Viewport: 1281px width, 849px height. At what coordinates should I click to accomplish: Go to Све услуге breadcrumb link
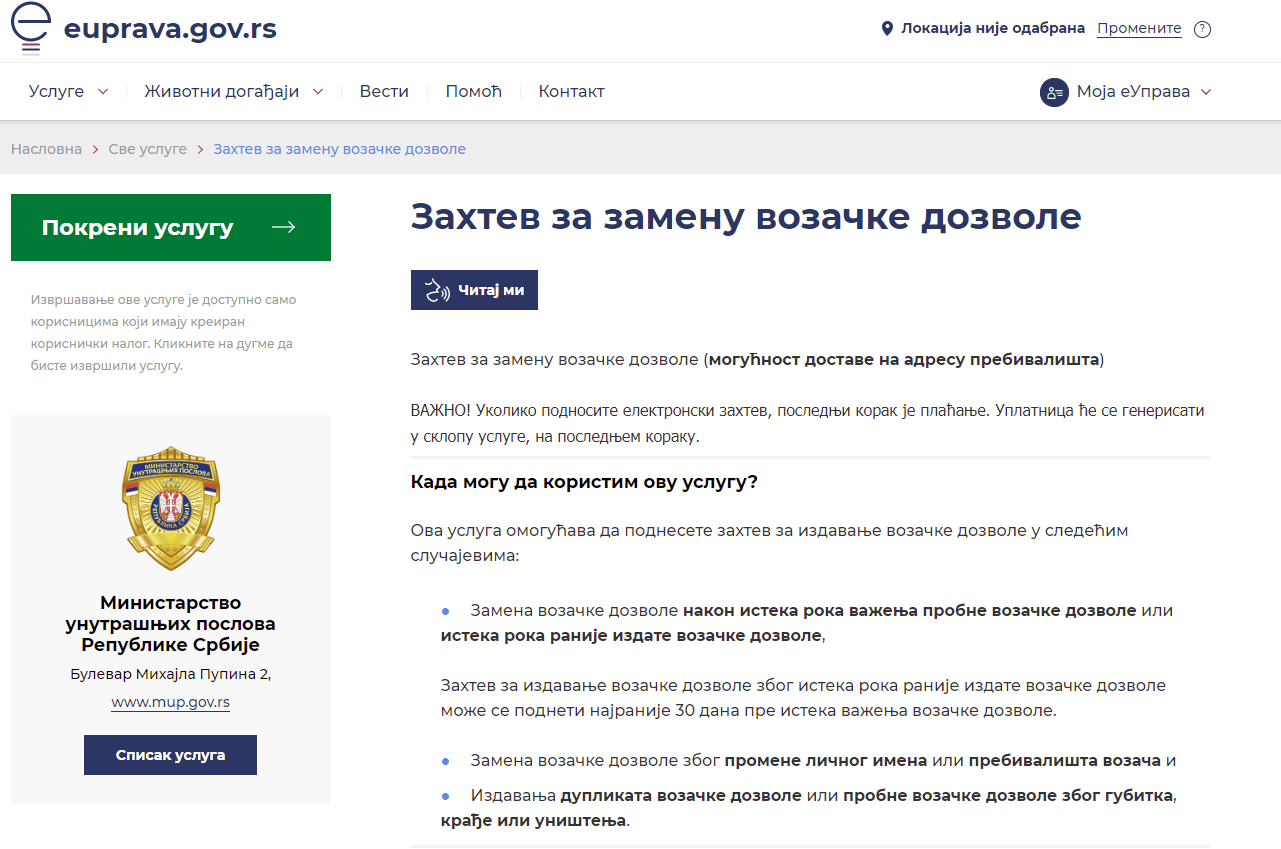pyautogui.click(x=147, y=149)
